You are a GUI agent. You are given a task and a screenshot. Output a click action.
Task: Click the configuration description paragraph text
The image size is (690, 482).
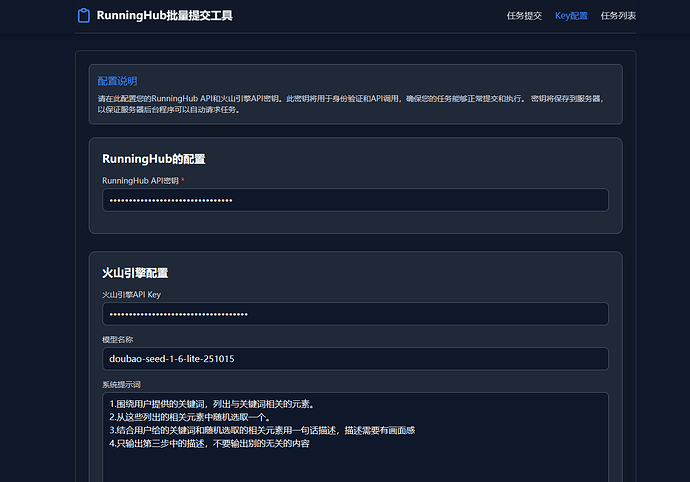coord(351,104)
